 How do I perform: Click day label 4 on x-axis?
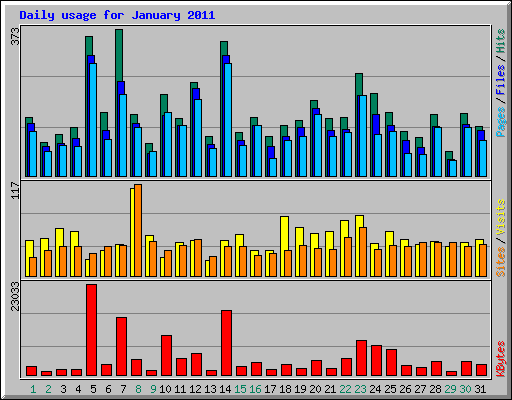(78, 389)
